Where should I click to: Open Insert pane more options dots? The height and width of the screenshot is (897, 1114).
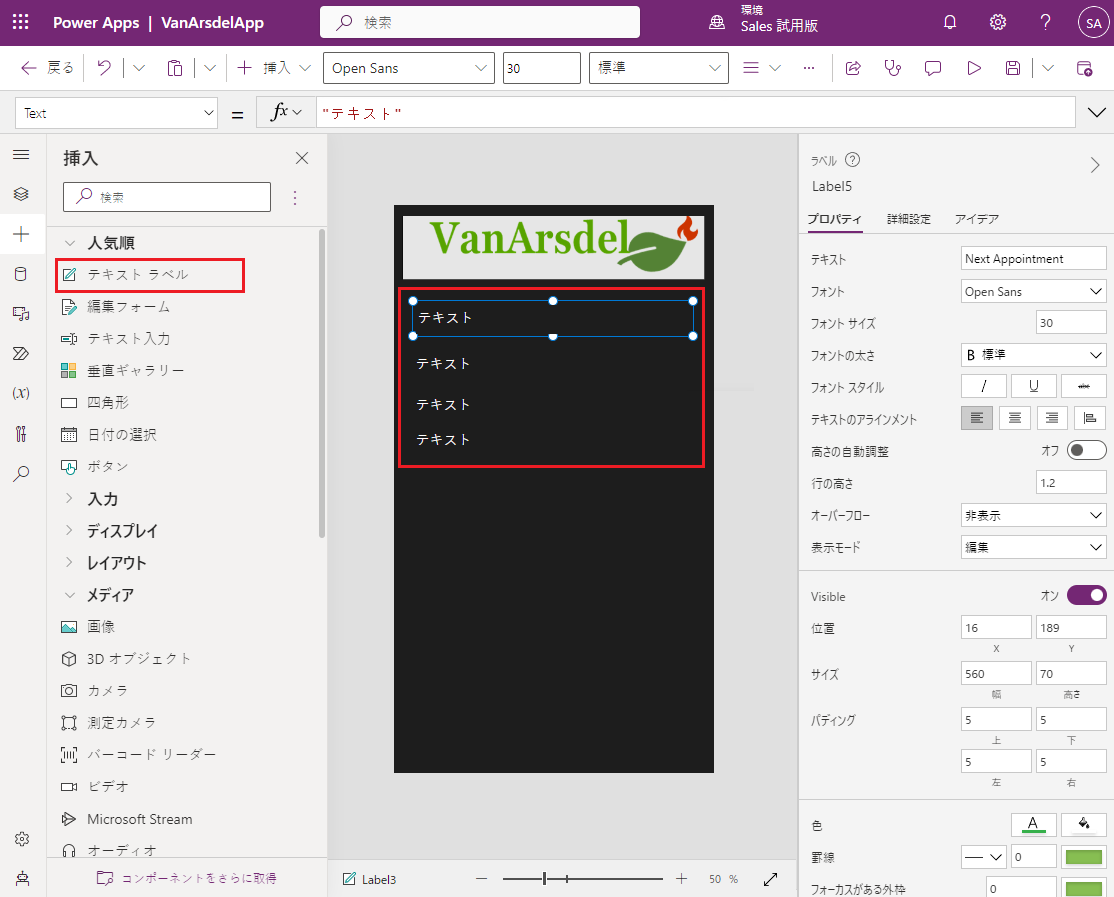(295, 197)
